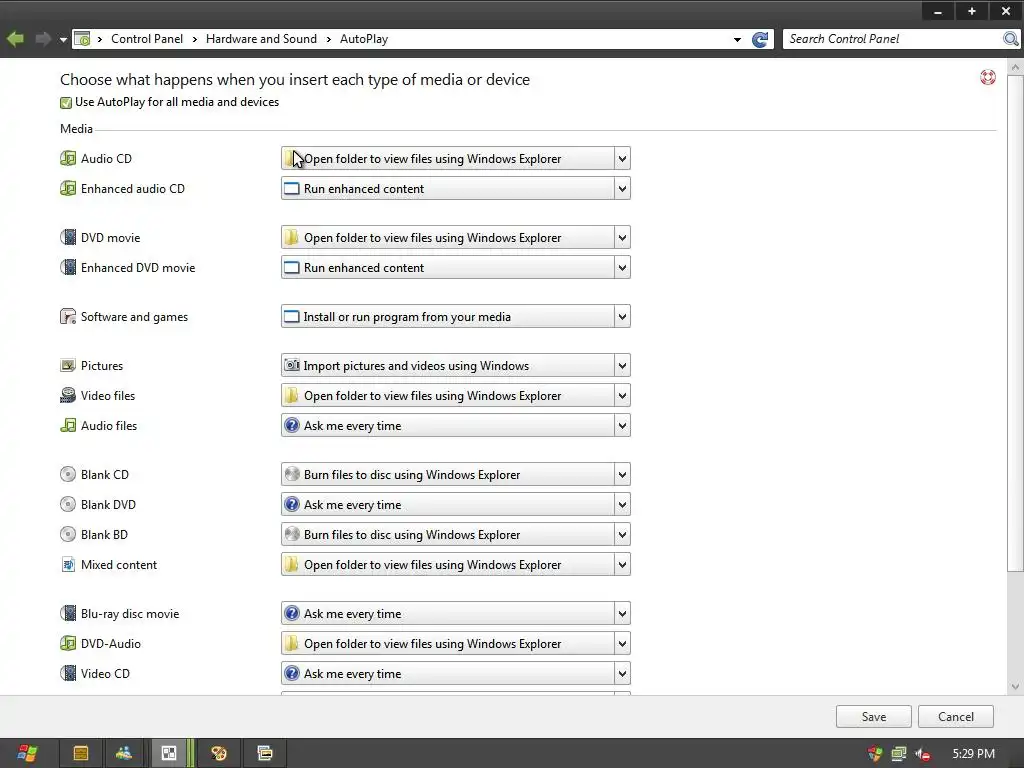Open the paint palette taskbar app
Viewport: 1024px width, 768px height.
coord(219,753)
